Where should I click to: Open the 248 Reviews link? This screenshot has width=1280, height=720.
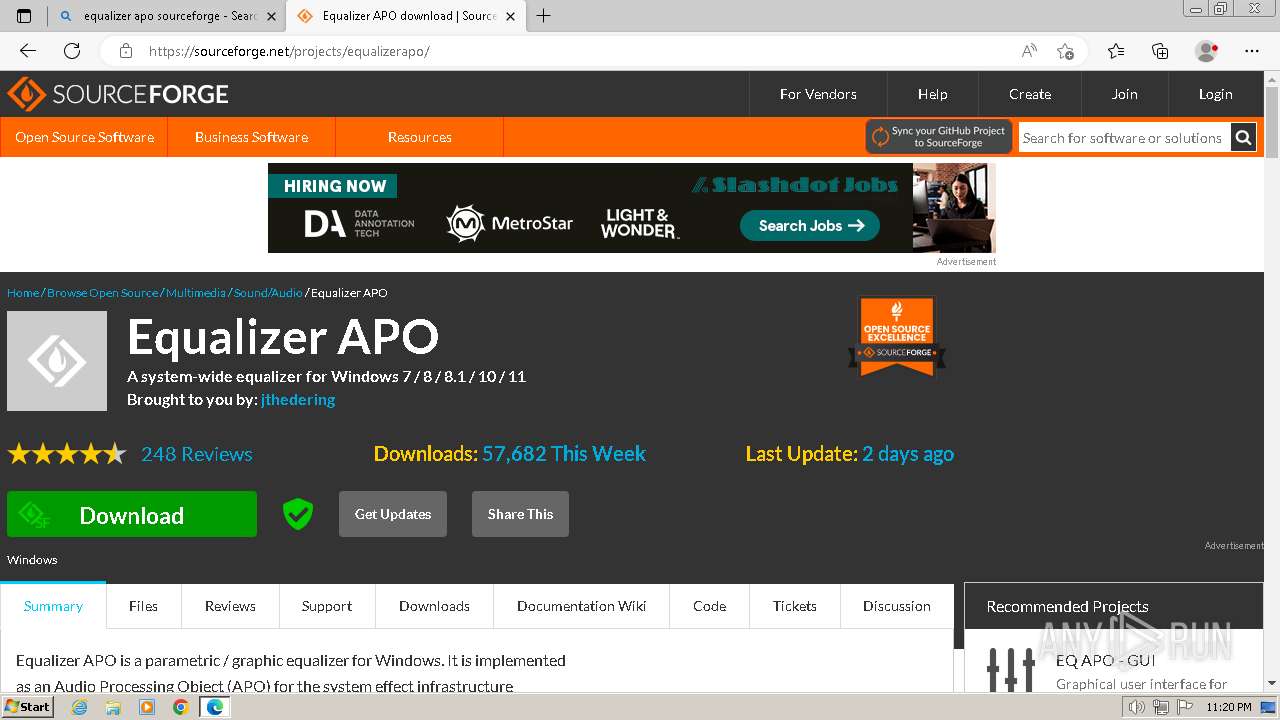click(x=197, y=454)
